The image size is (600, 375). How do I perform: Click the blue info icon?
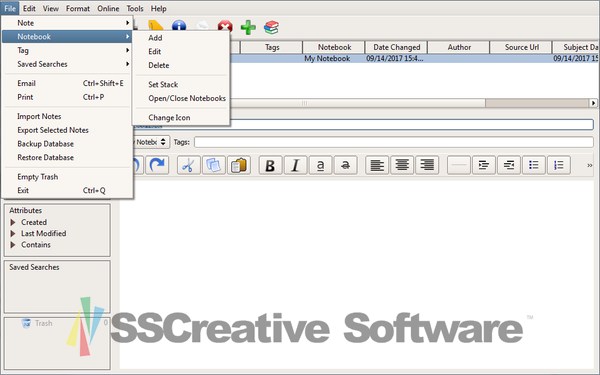(x=179, y=26)
